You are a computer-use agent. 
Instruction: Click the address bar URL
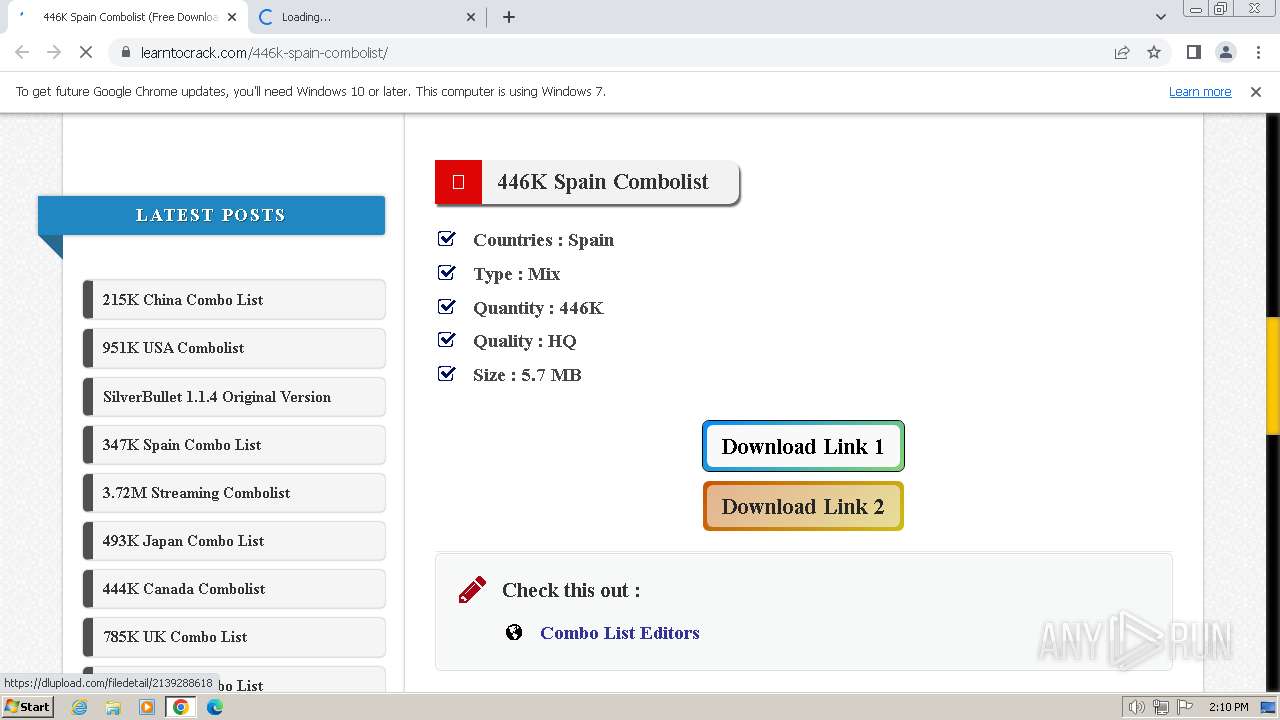click(x=264, y=53)
